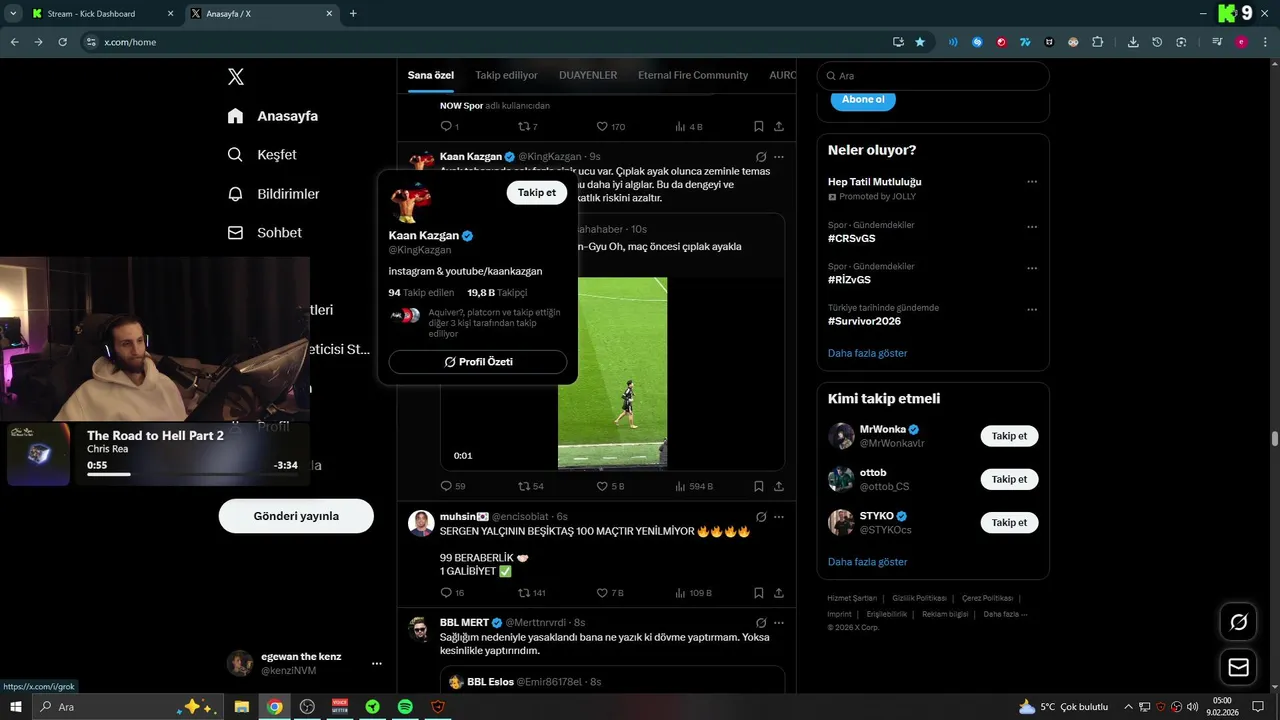Like NOW Spor post (170)
The width and height of the screenshot is (1280, 720).
[611, 127]
